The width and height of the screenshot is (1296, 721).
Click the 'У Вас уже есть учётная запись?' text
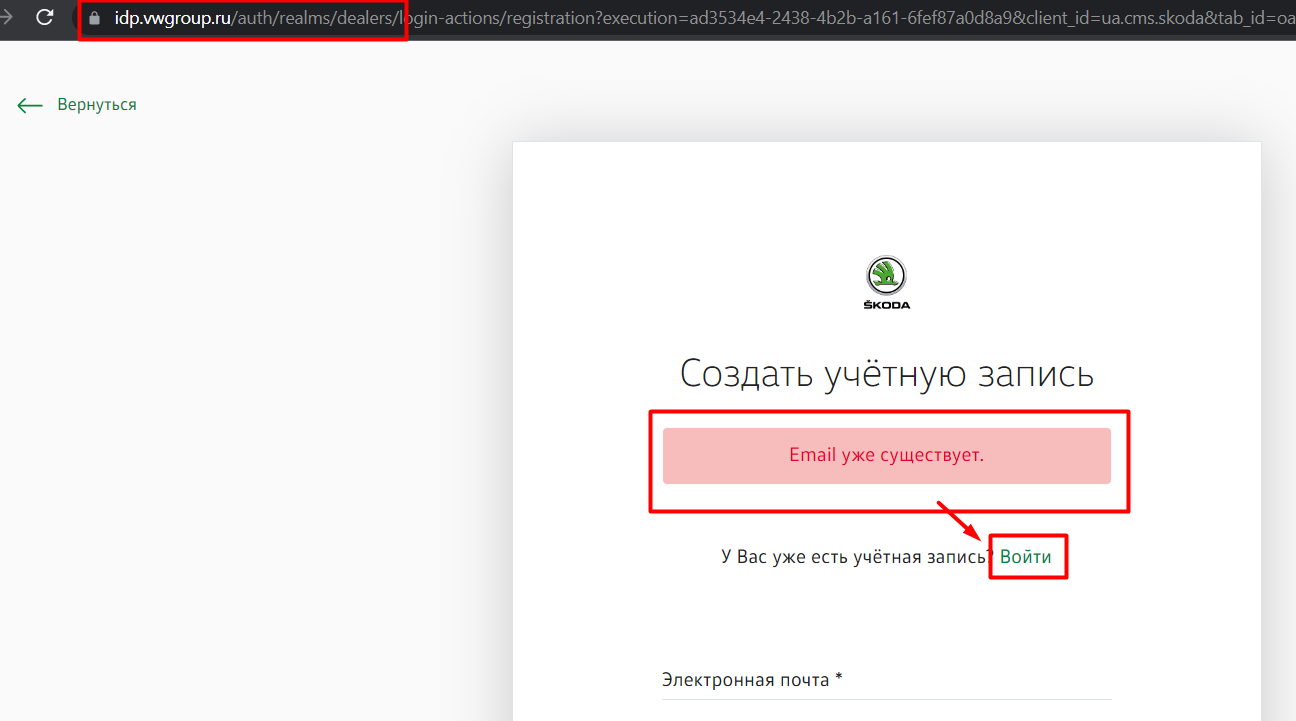[x=858, y=557]
